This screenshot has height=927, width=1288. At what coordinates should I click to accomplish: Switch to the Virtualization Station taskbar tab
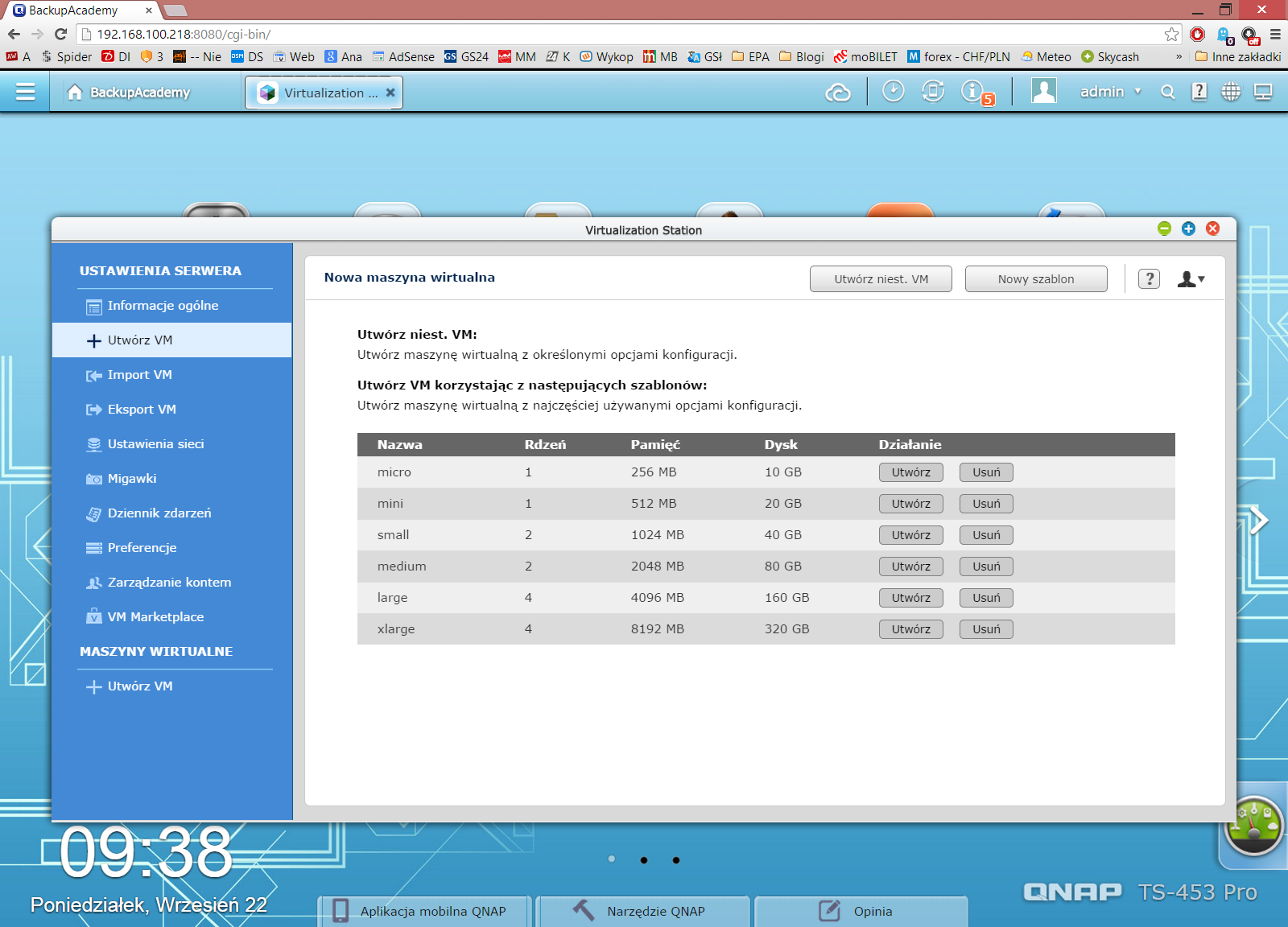[324, 93]
